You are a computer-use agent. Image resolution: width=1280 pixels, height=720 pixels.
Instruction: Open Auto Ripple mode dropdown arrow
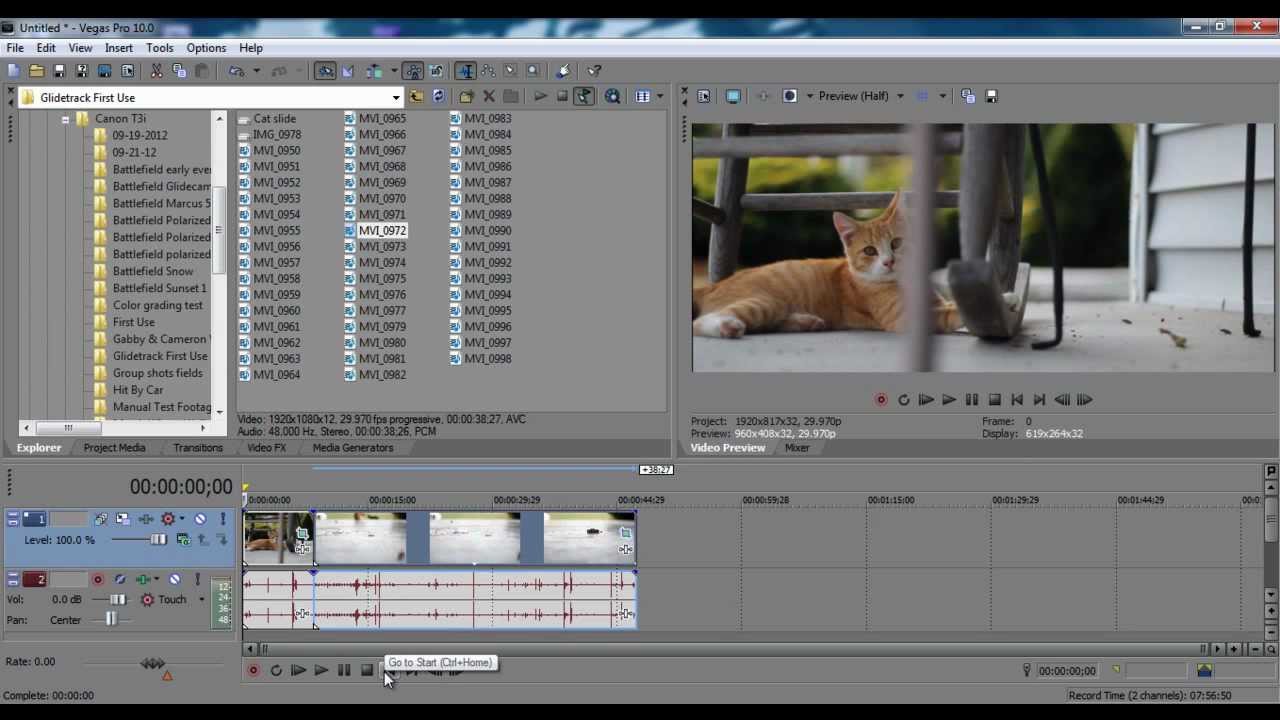(394, 71)
